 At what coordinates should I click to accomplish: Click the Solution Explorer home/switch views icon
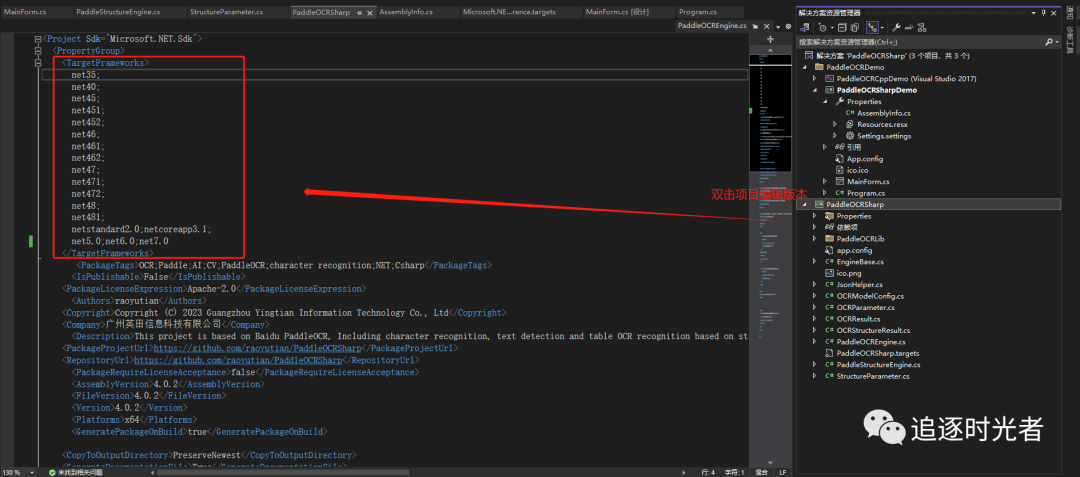tap(804, 28)
